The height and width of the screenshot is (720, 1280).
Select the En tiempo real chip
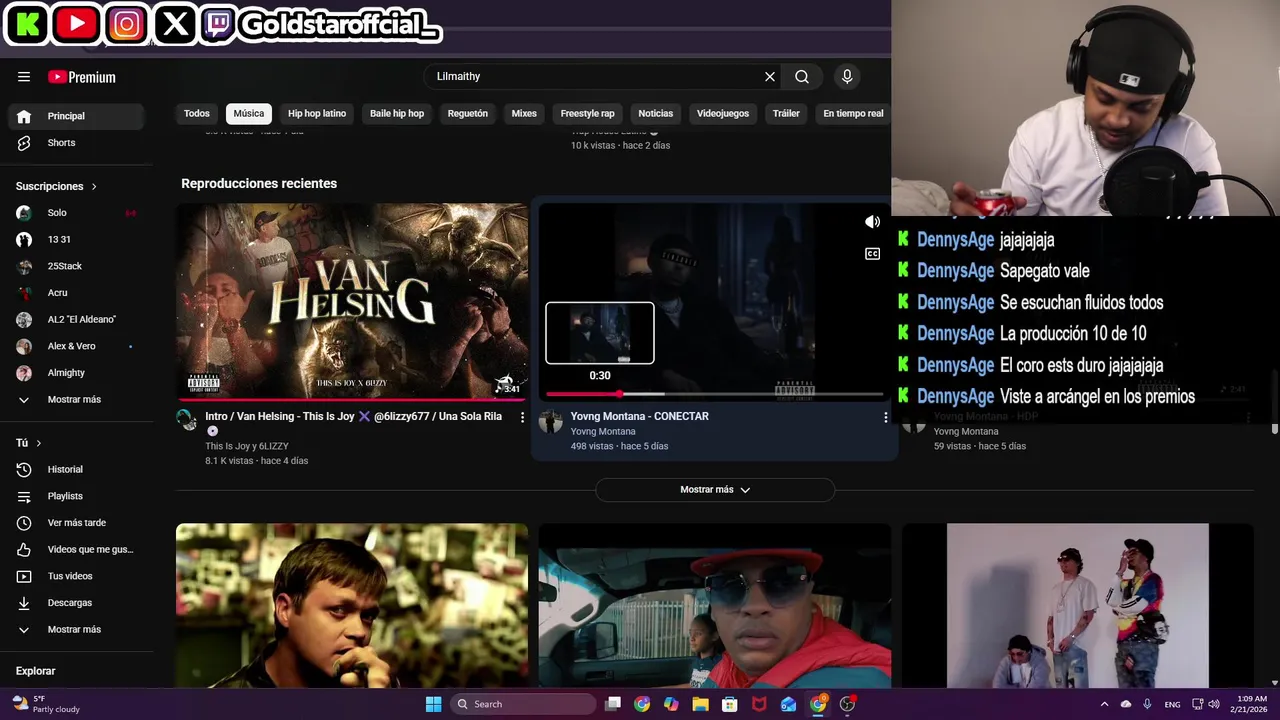[x=853, y=114]
